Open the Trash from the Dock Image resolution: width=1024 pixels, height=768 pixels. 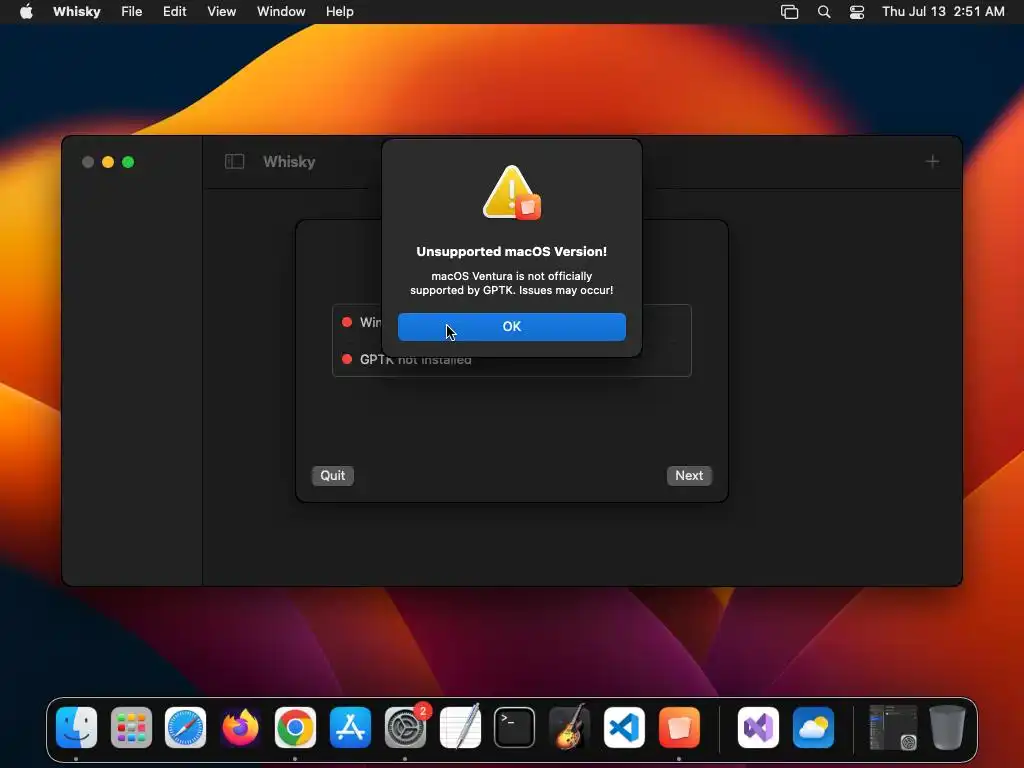948,728
